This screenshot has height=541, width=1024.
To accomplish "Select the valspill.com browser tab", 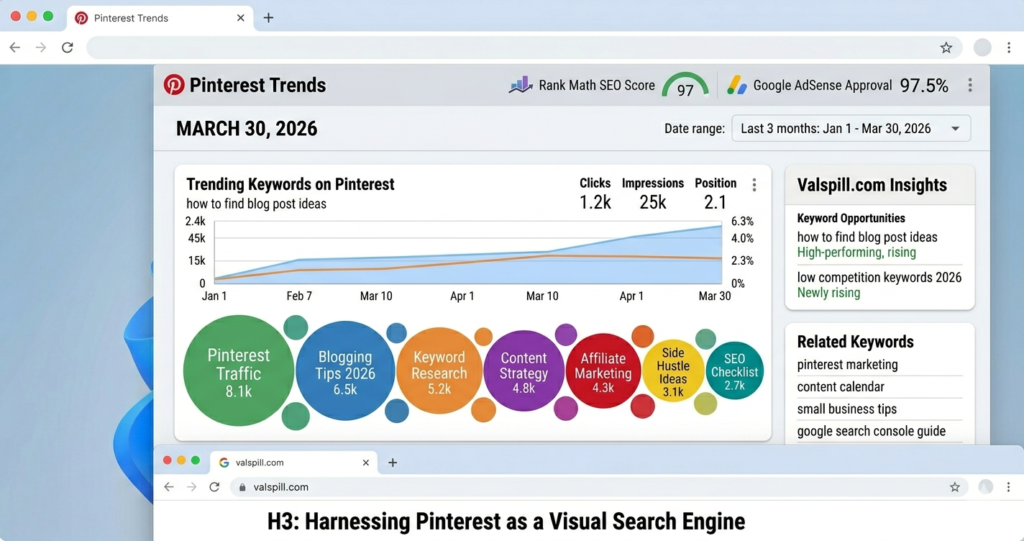I will point(294,463).
